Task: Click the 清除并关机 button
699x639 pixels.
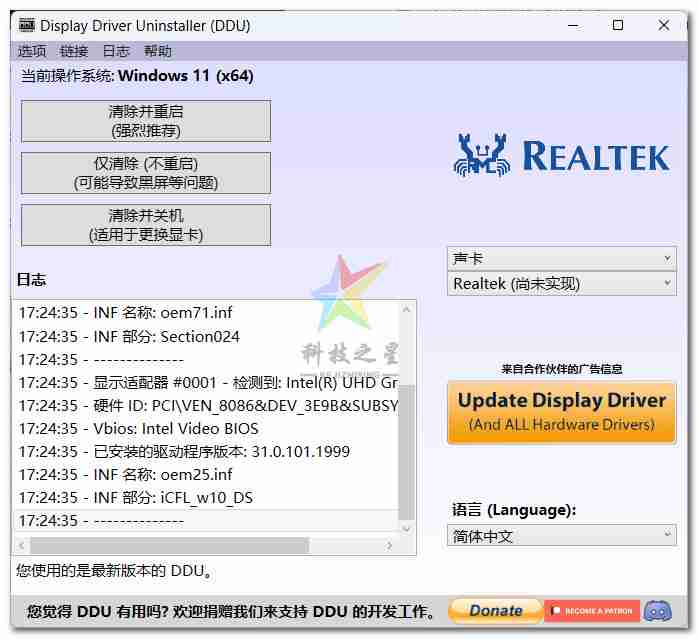Action: [146, 225]
